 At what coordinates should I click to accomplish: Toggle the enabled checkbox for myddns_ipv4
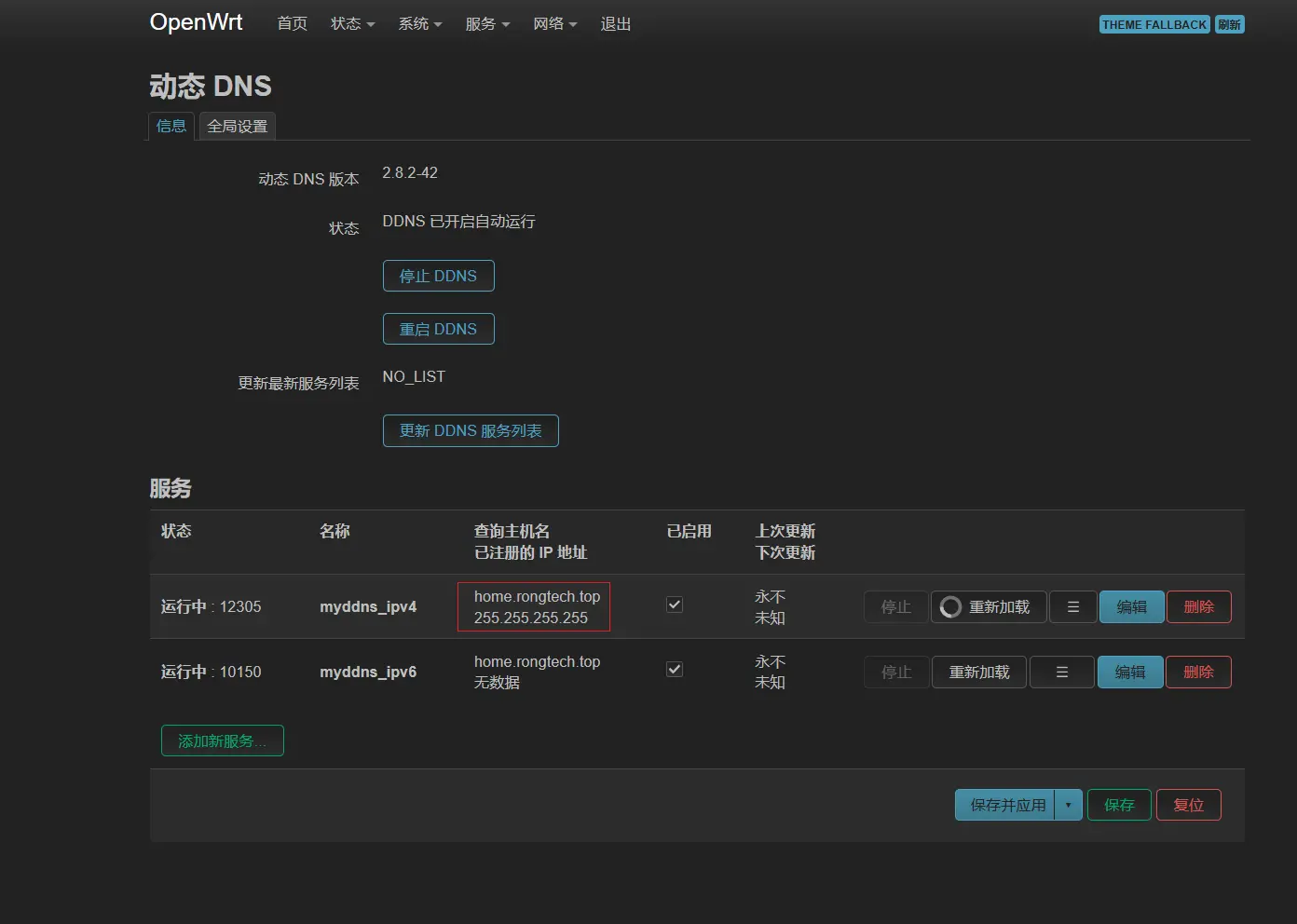click(x=675, y=605)
